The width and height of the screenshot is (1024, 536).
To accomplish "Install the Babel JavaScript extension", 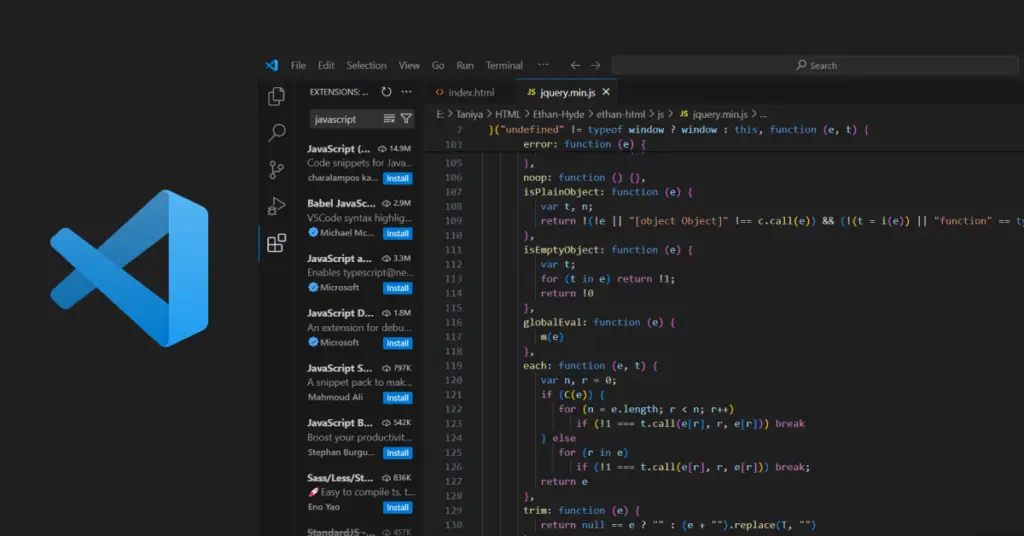I will 398,233.
